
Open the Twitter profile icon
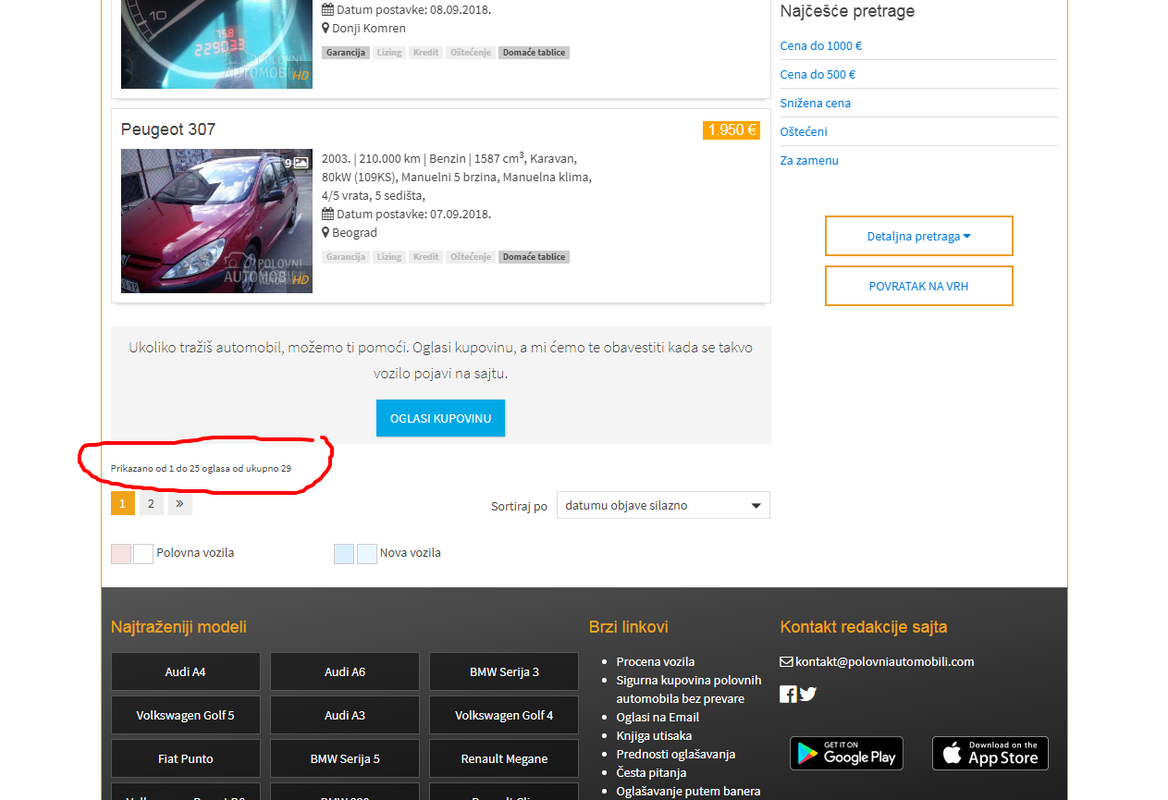[x=807, y=694]
